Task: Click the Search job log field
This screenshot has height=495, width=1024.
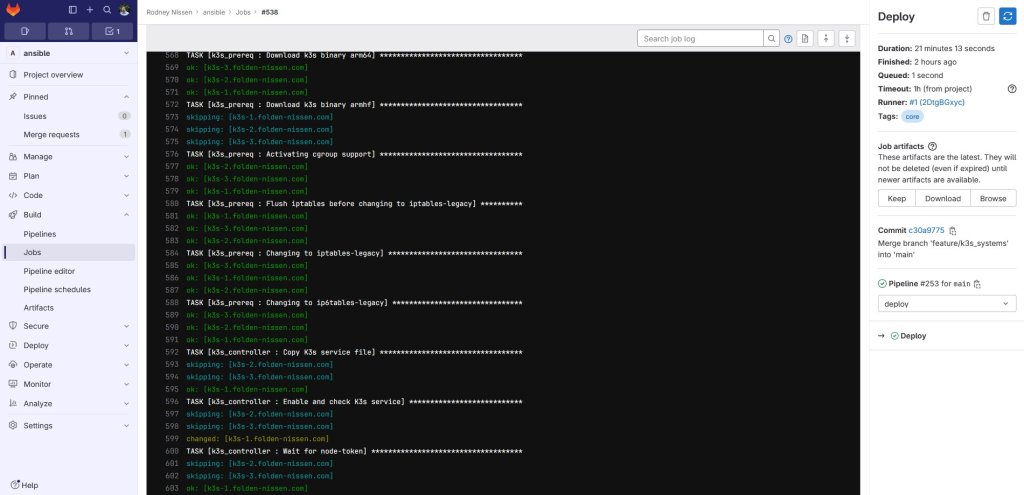Action: pyautogui.click(x=701, y=38)
